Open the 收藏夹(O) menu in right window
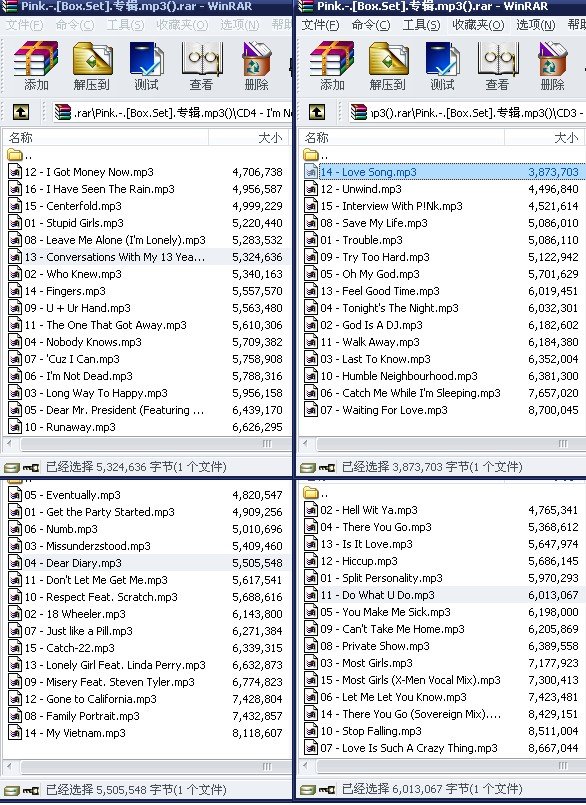Viewport: 586px width, 805px height. [x=478, y=25]
